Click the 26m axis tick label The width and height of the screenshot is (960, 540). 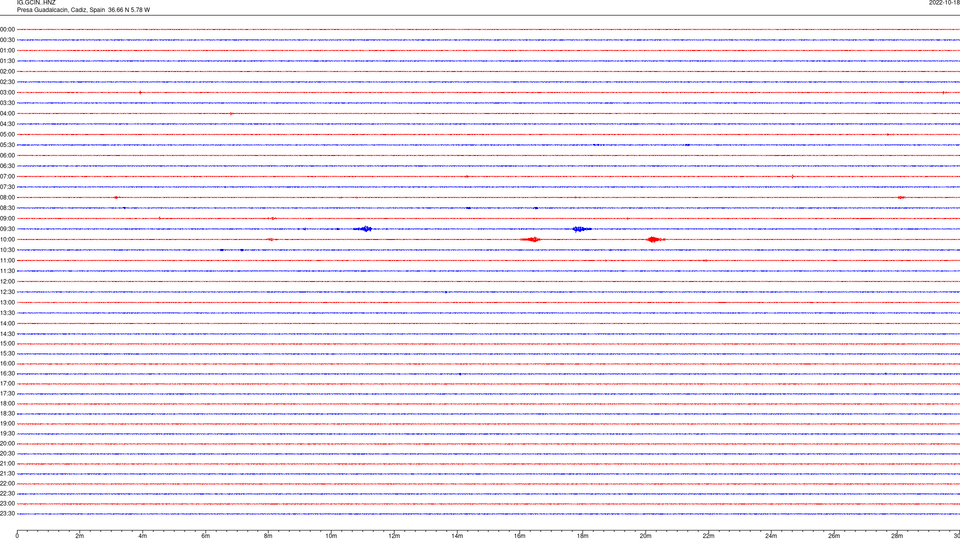(834, 536)
